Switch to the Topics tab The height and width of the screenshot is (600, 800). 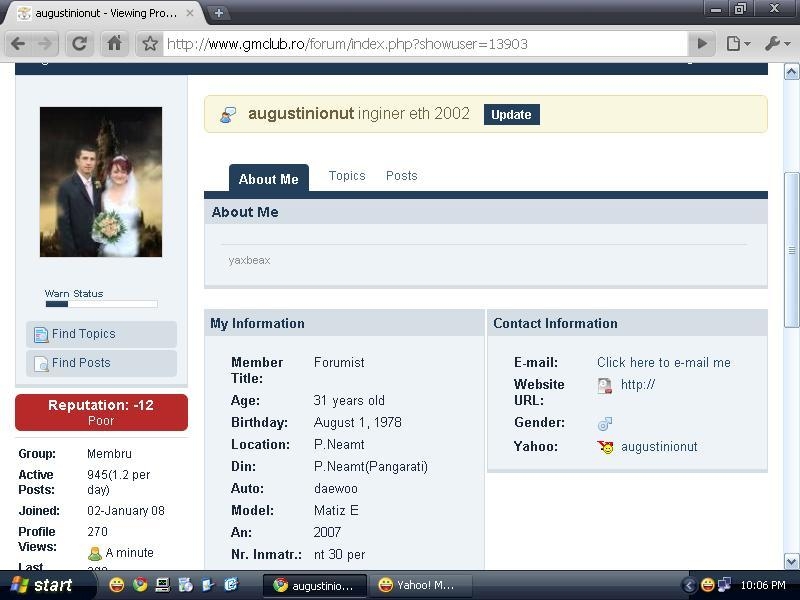[x=347, y=176]
